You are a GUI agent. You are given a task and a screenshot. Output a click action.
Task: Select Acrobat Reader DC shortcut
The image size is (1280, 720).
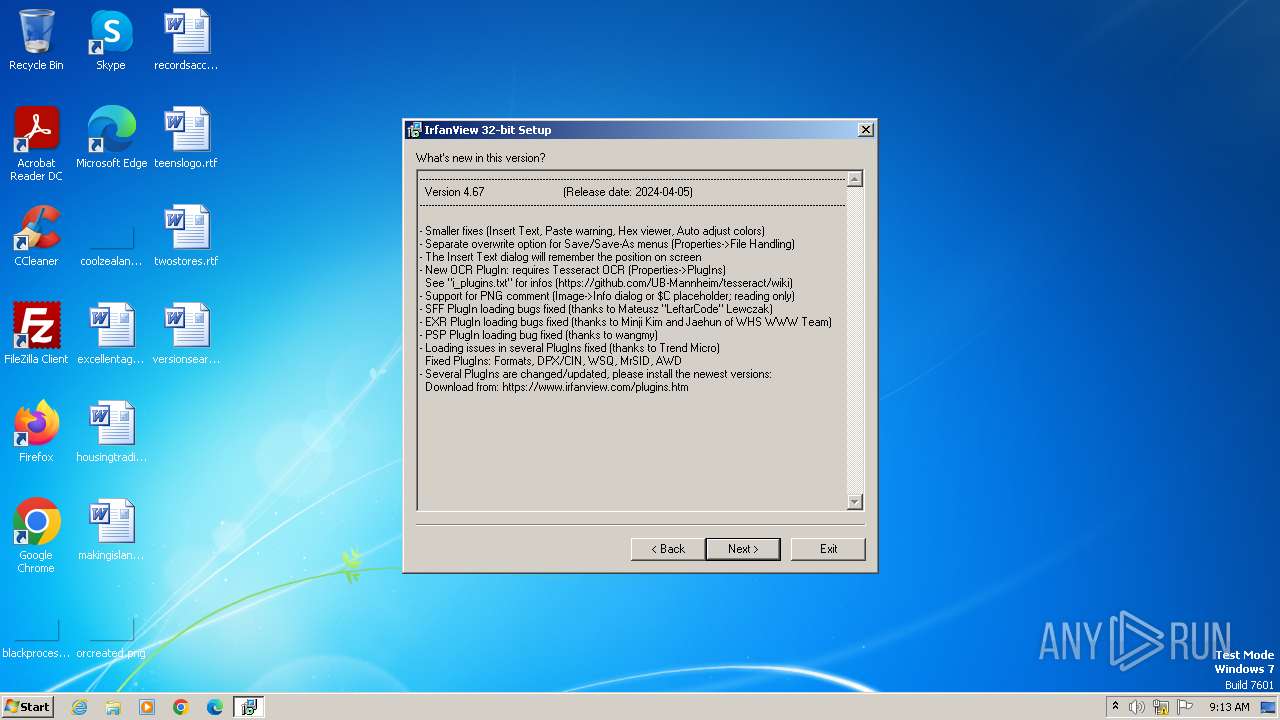click(x=36, y=144)
